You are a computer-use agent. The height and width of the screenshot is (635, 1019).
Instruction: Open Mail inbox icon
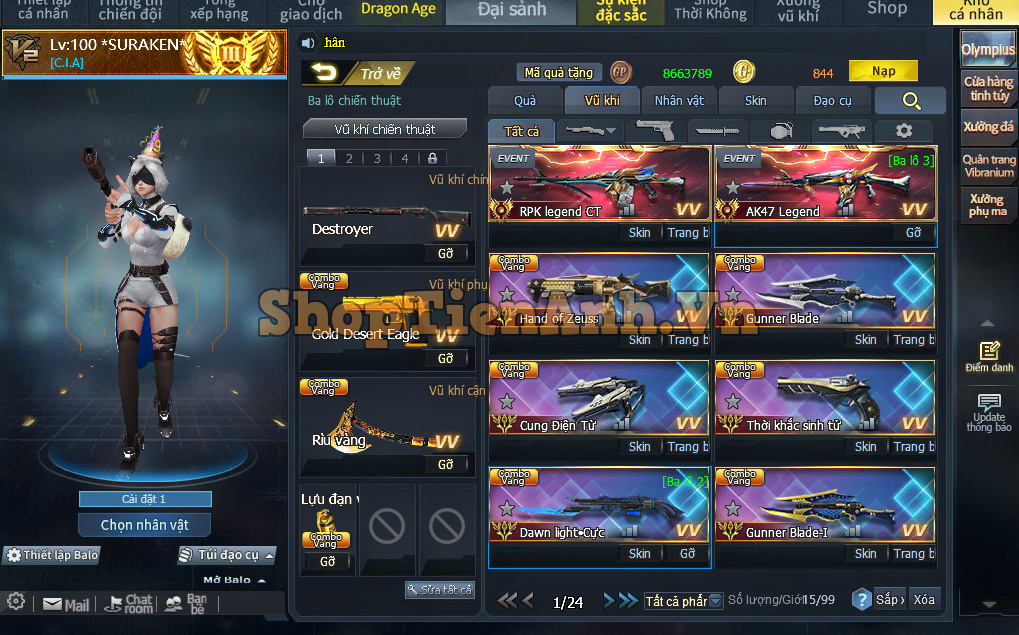(x=65, y=604)
